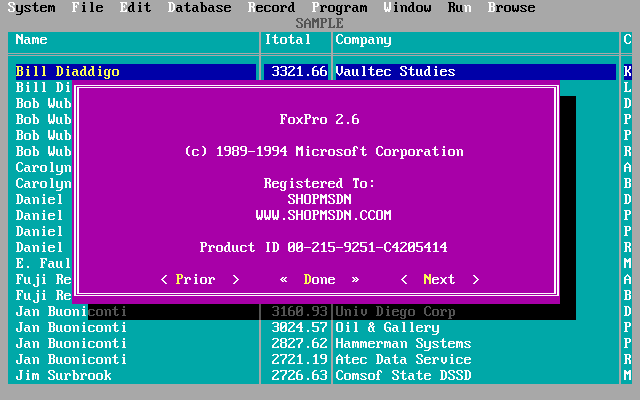This screenshot has width=640, height=400.
Task: Click the 2827.62 Itotal value
Action: click(299, 343)
